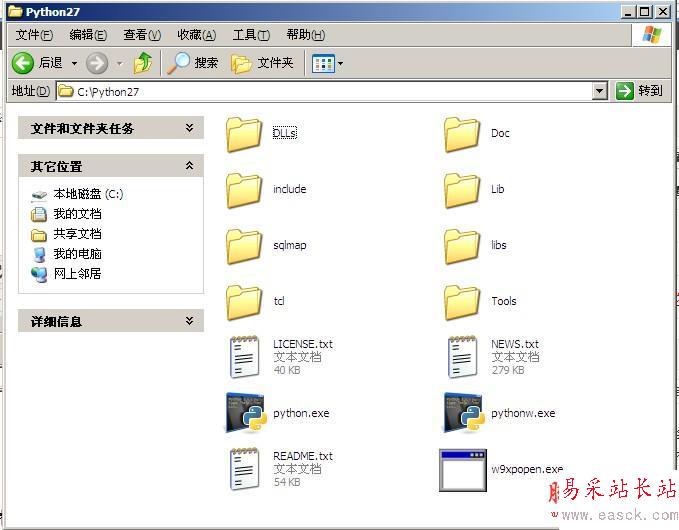Select the w9xpopen.exe window icon
679x530 pixels.
click(x=463, y=470)
